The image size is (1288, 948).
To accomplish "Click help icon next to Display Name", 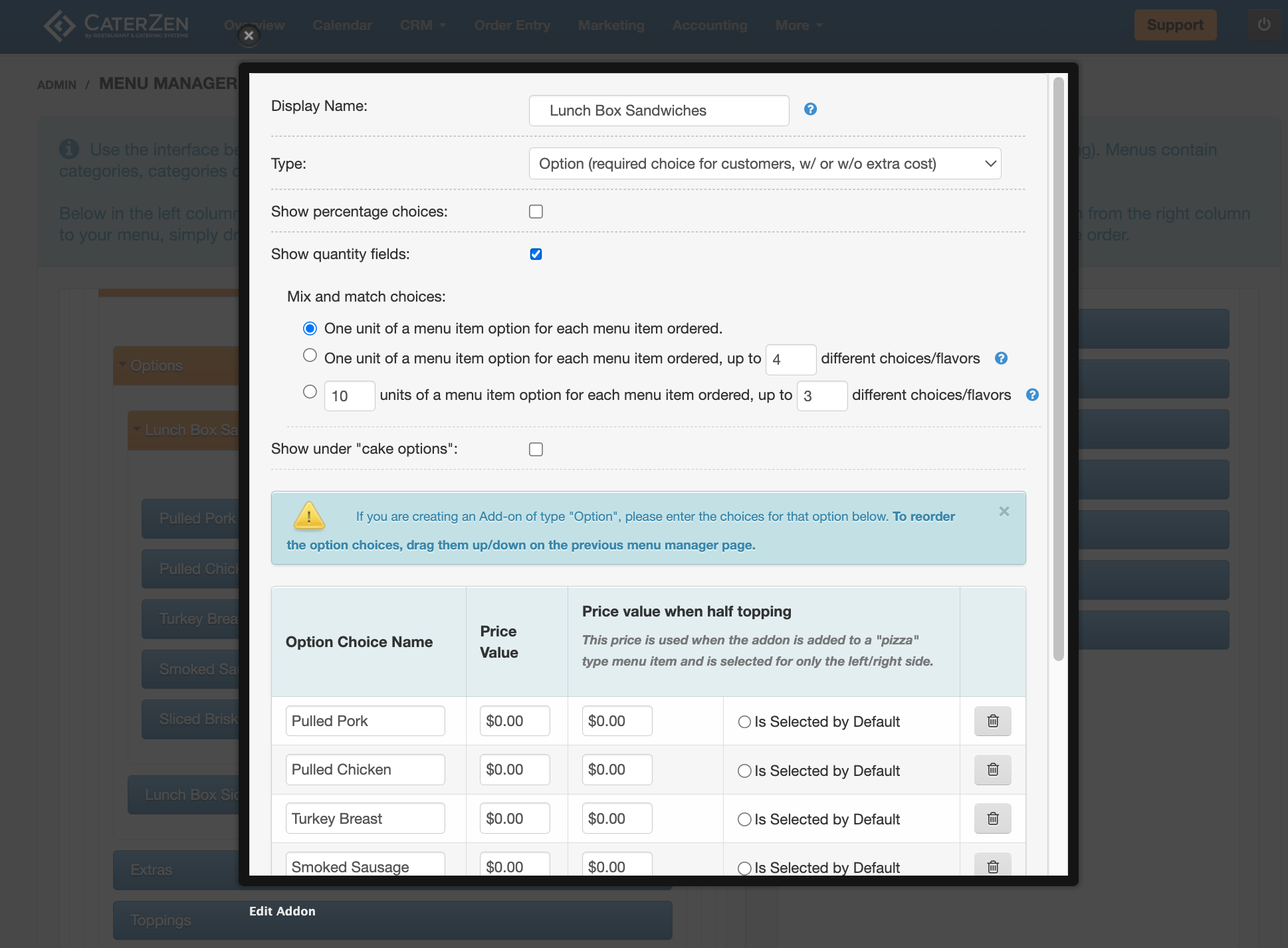I will click(x=809, y=110).
